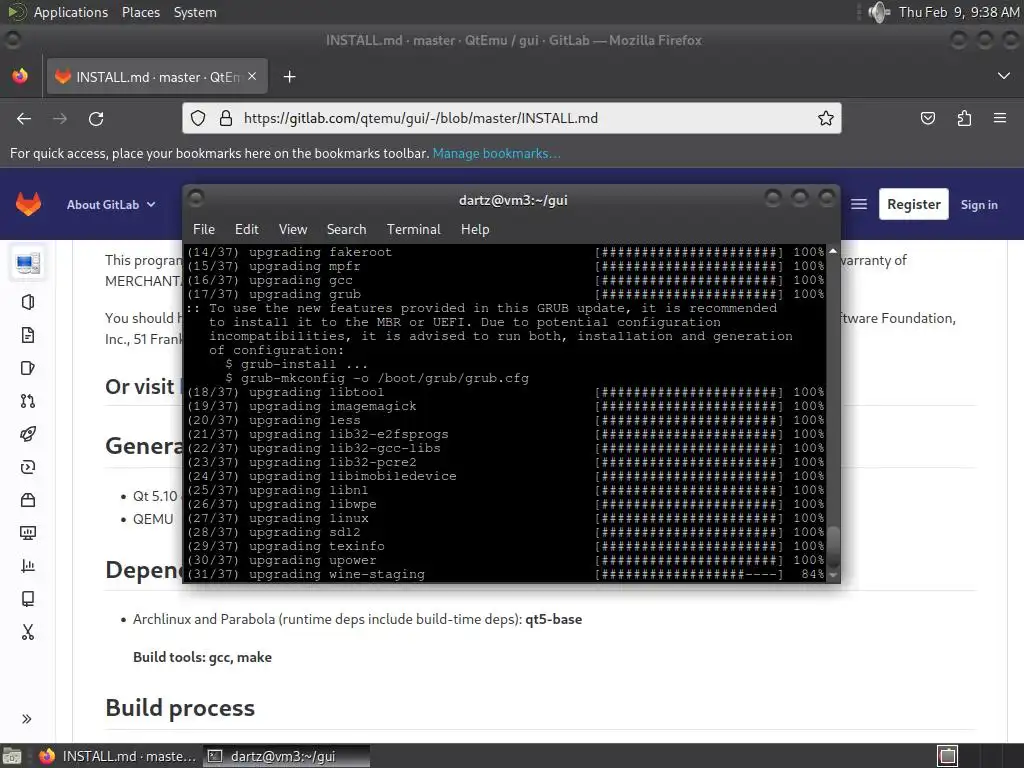Click 'Build tools: gcc, make' text
1024x768 pixels.
click(202, 657)
